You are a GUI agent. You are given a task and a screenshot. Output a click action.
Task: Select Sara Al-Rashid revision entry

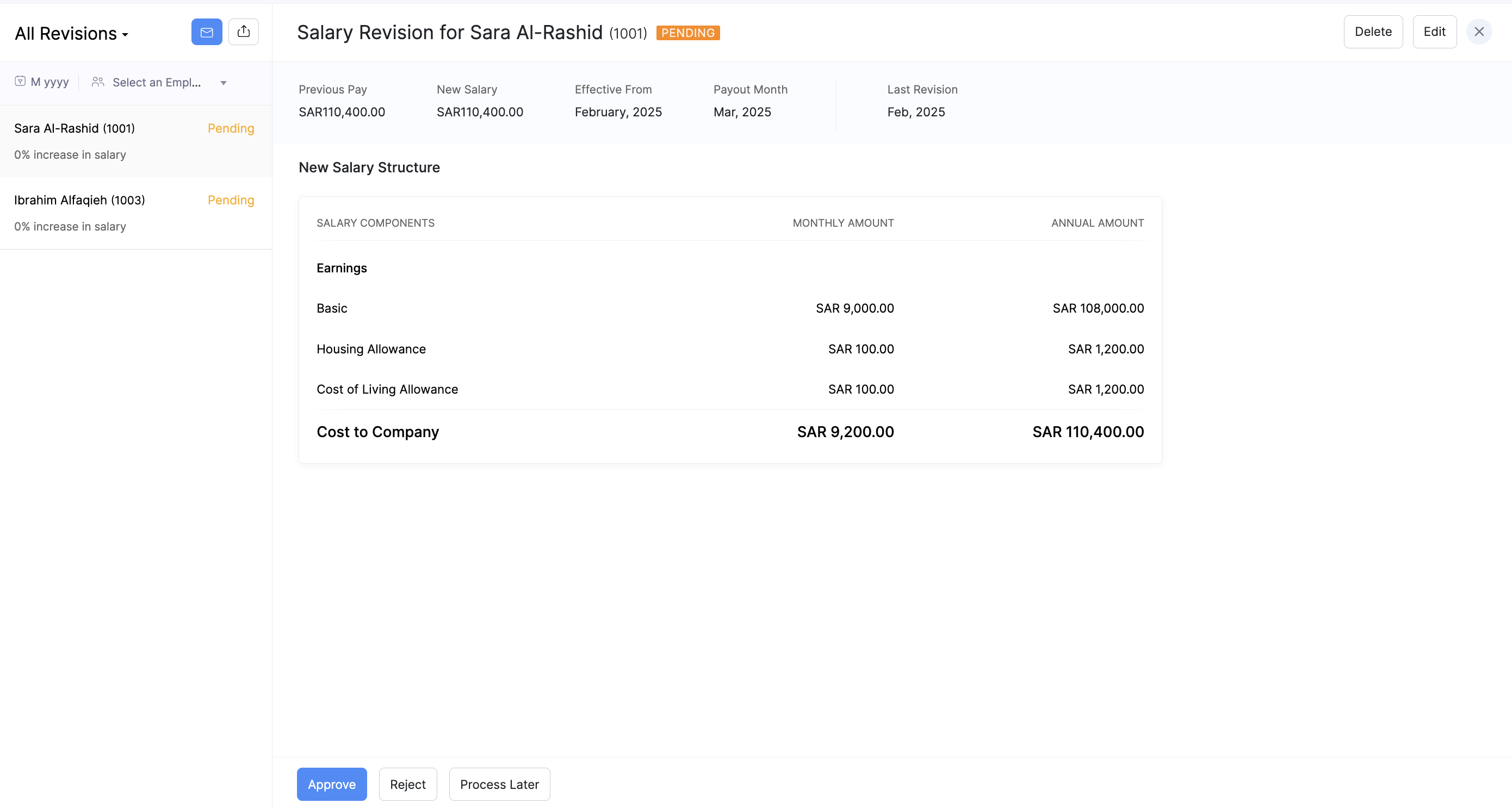pyautogui.click(x=75, y=128)
